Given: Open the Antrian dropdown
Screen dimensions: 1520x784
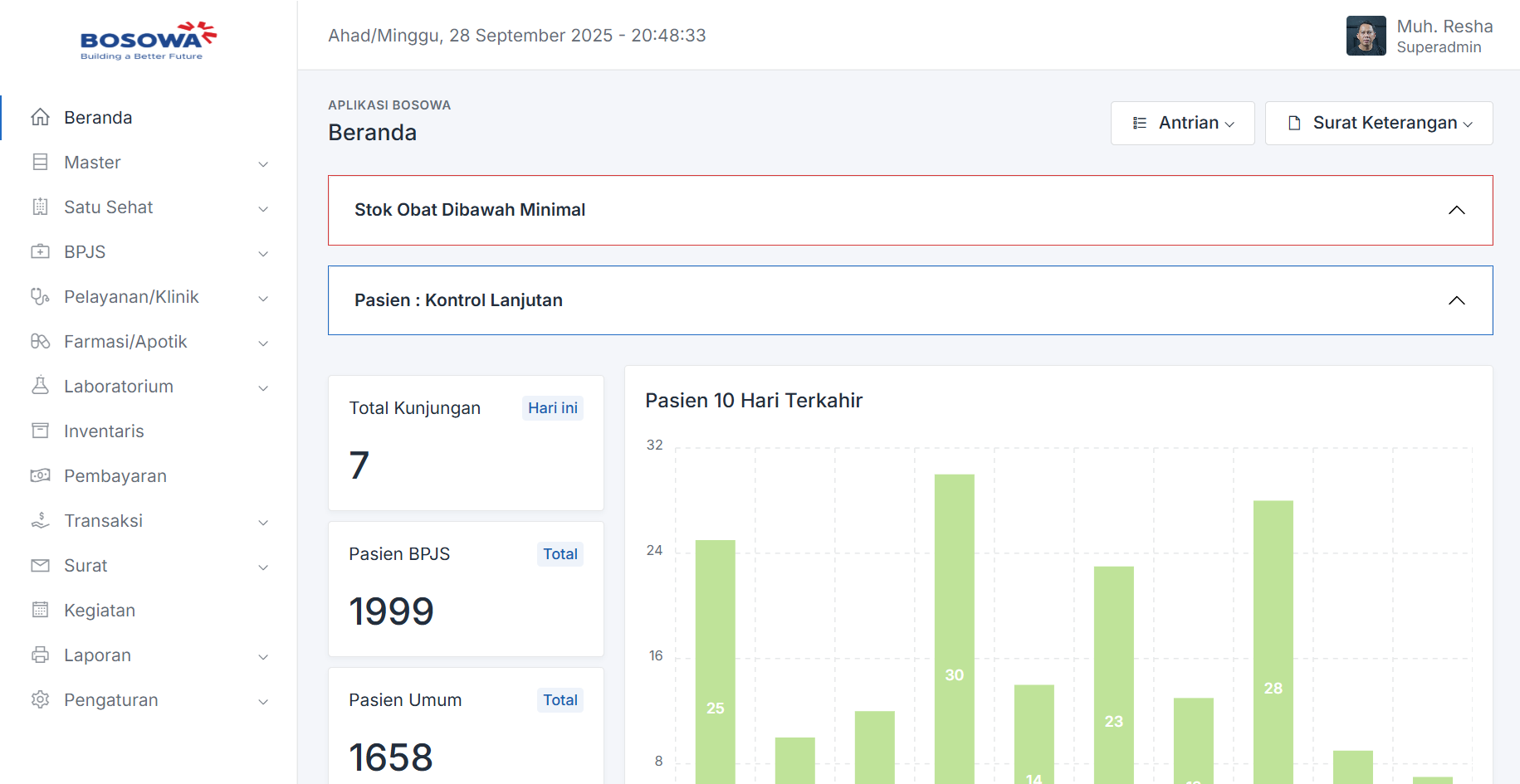Looking at the screenshot, I should 1182,124.
